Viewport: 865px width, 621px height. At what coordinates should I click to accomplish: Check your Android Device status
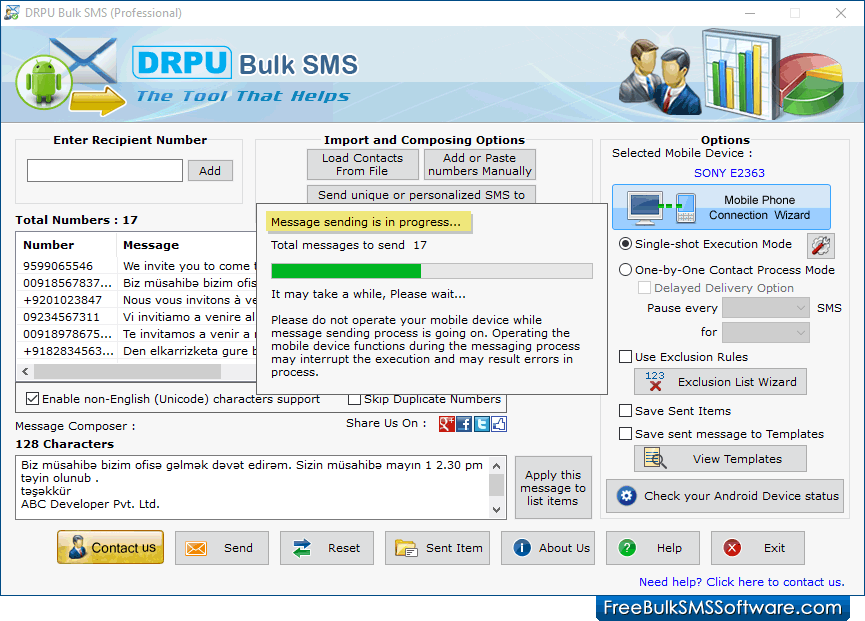point(725,496)
